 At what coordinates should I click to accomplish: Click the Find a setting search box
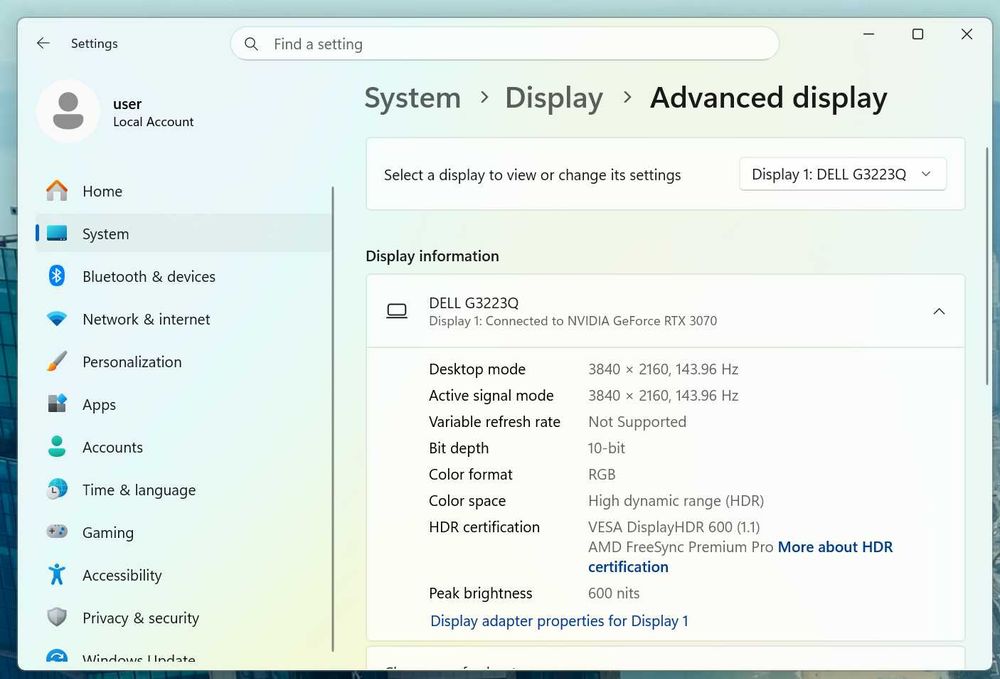point(504,44)
